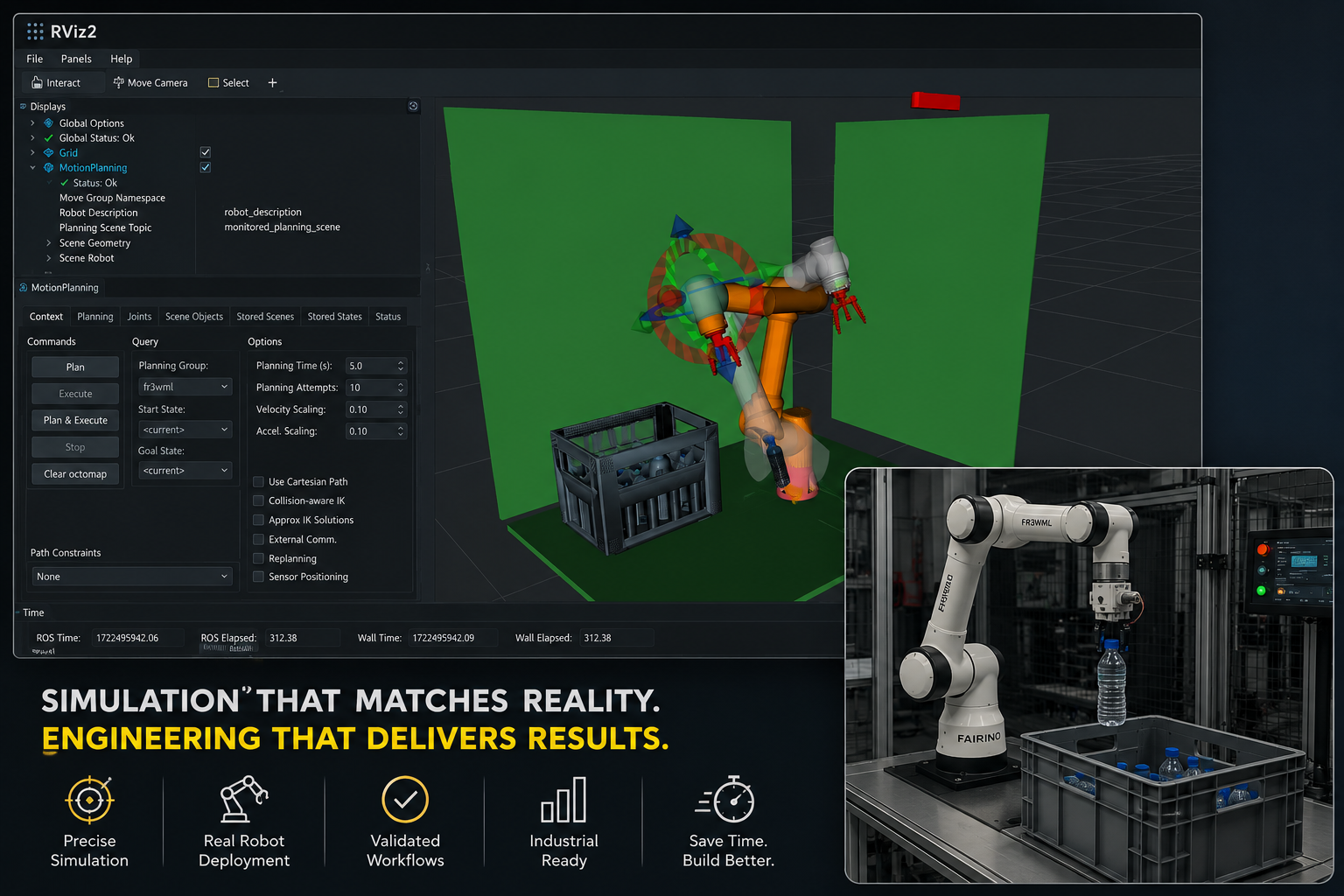The width and height of the screenshot is (1344, 896).
Task: Collapse the MotionPlanning tree node
Action: 33,168
